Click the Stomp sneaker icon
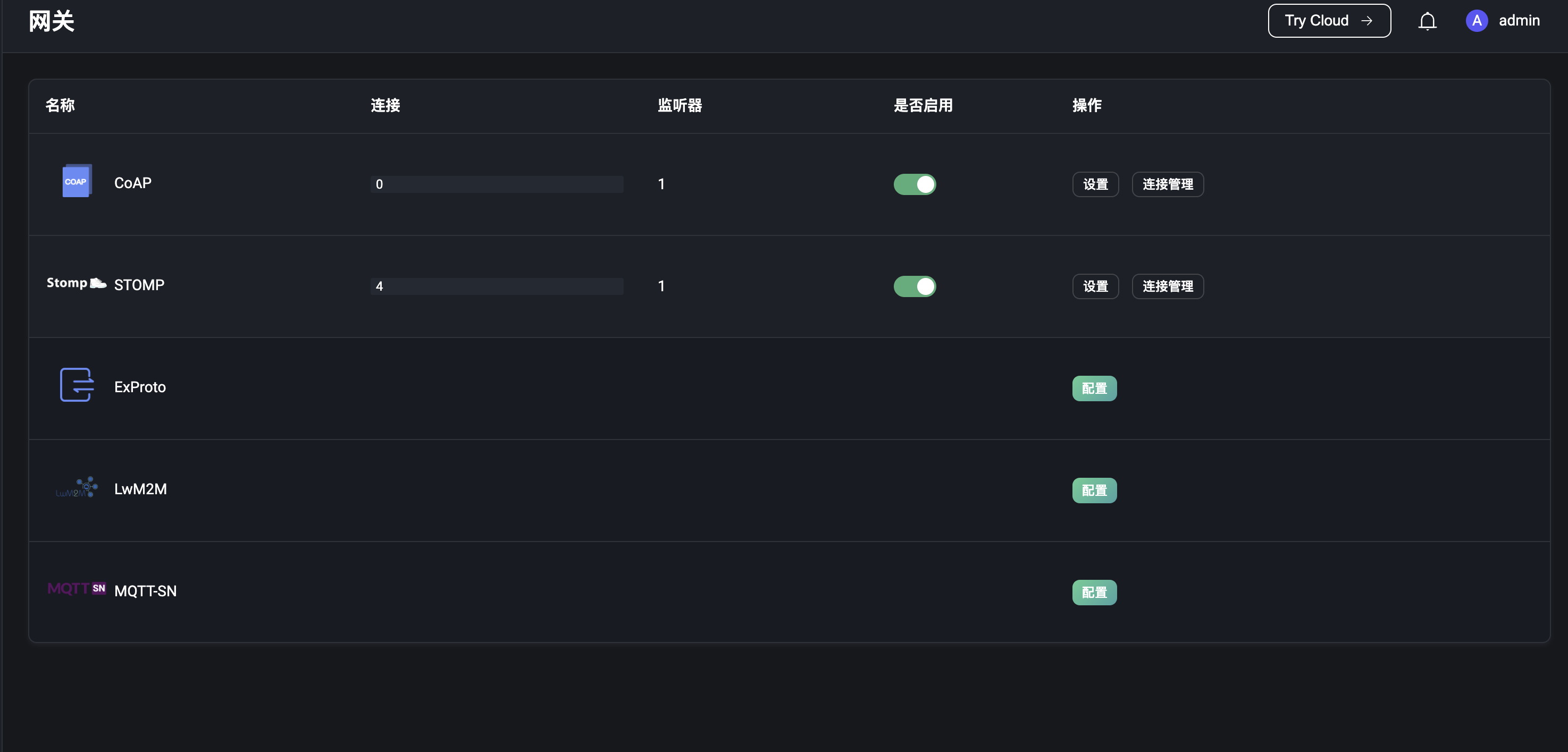This screenshot has height=752, width=1568. point(76,283)
